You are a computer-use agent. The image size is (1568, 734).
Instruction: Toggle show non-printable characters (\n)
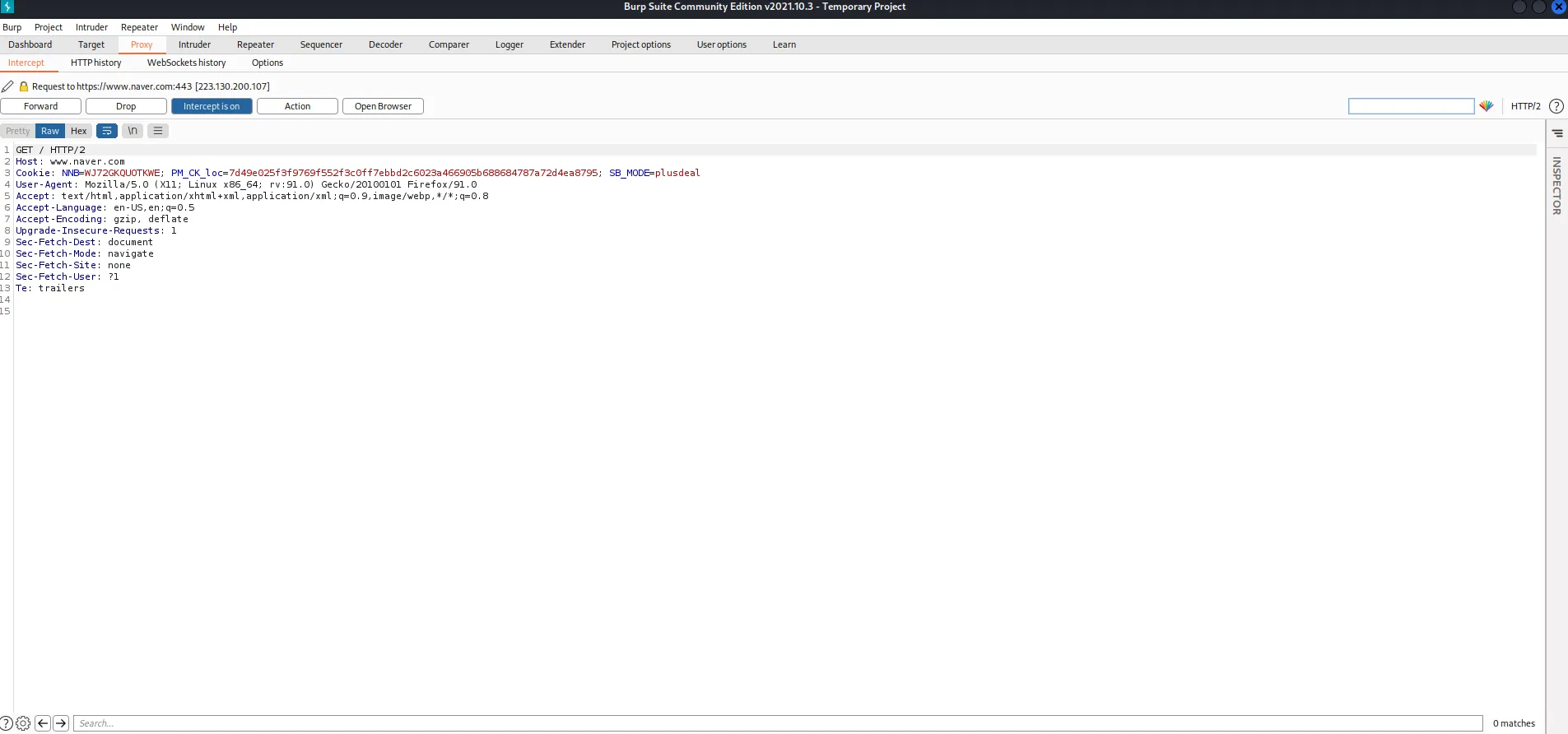pyautogui.click(x=133, y=131)
